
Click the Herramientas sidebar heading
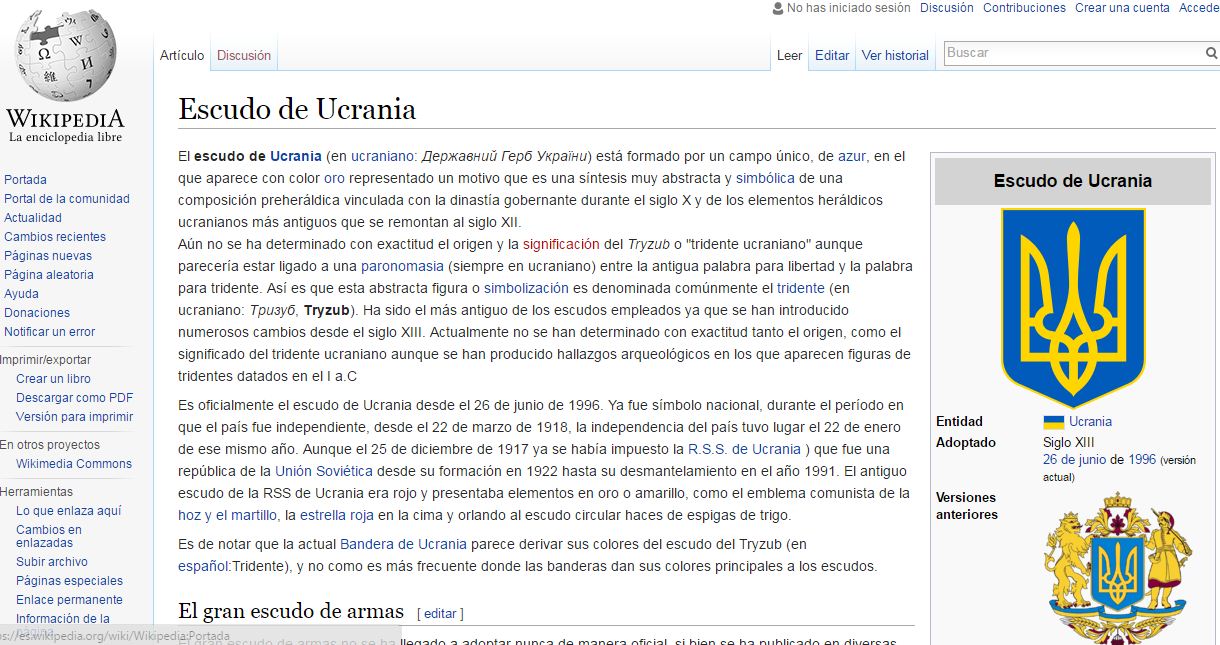click(36, 492)
